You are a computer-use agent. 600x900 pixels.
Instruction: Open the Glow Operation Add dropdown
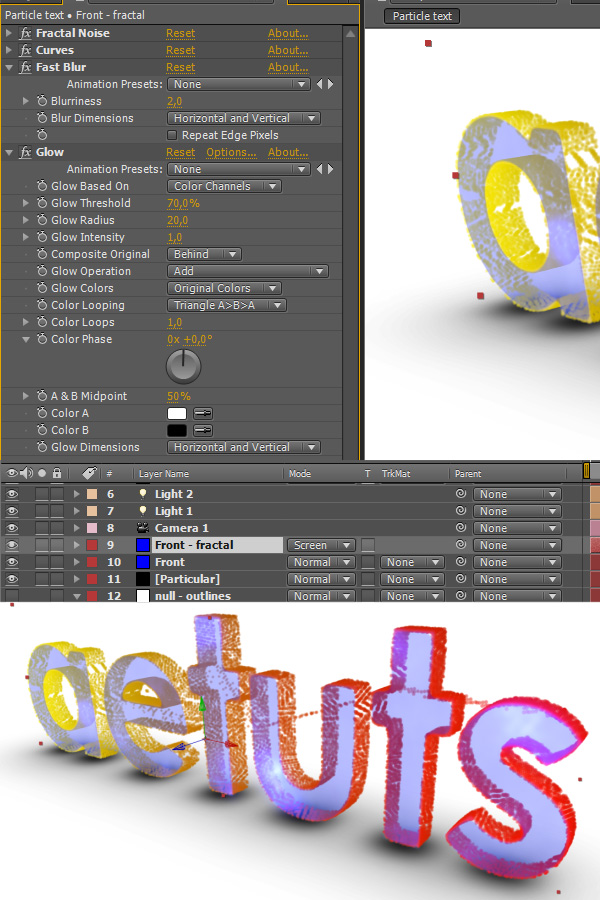247,271
